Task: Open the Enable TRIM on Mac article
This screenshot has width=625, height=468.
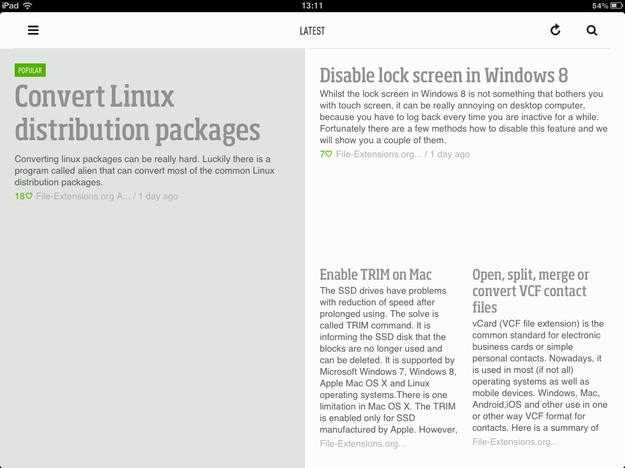Action: (x=375, y=275)
